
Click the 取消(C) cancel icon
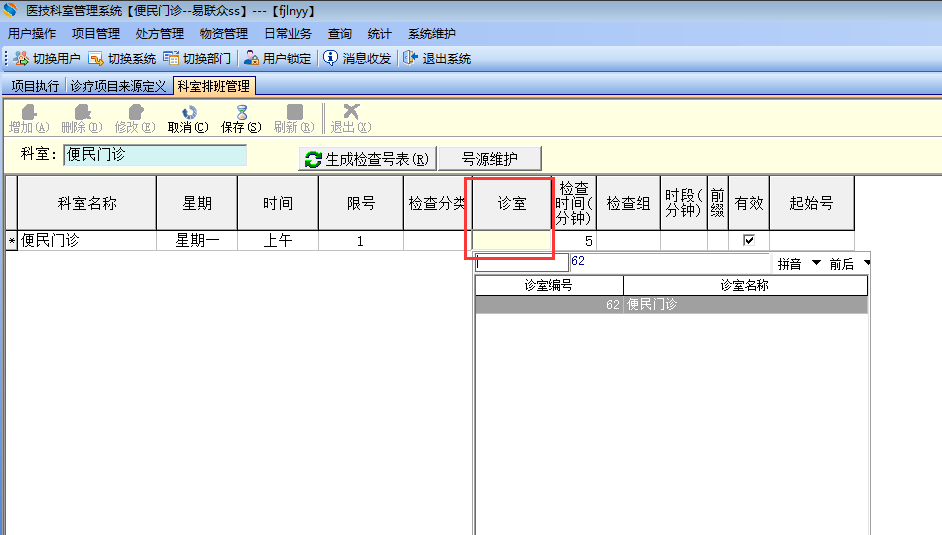point(189,112)
